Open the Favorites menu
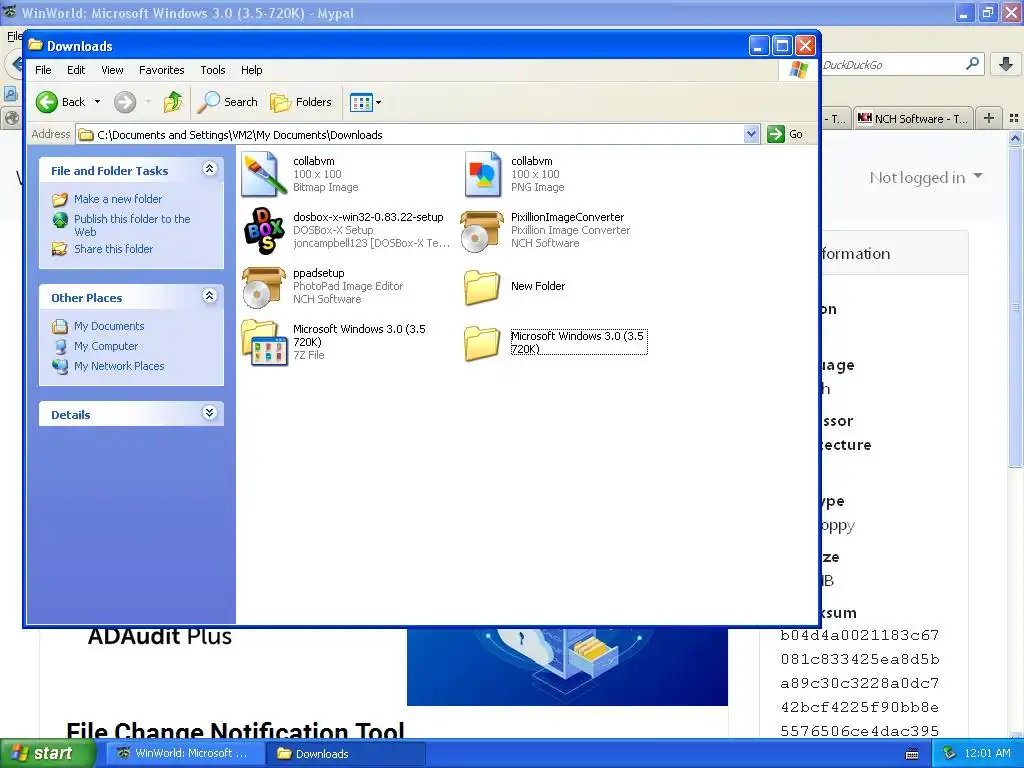Image resolution: width=1024 pixels, height=768 pixels. [161, 70]
